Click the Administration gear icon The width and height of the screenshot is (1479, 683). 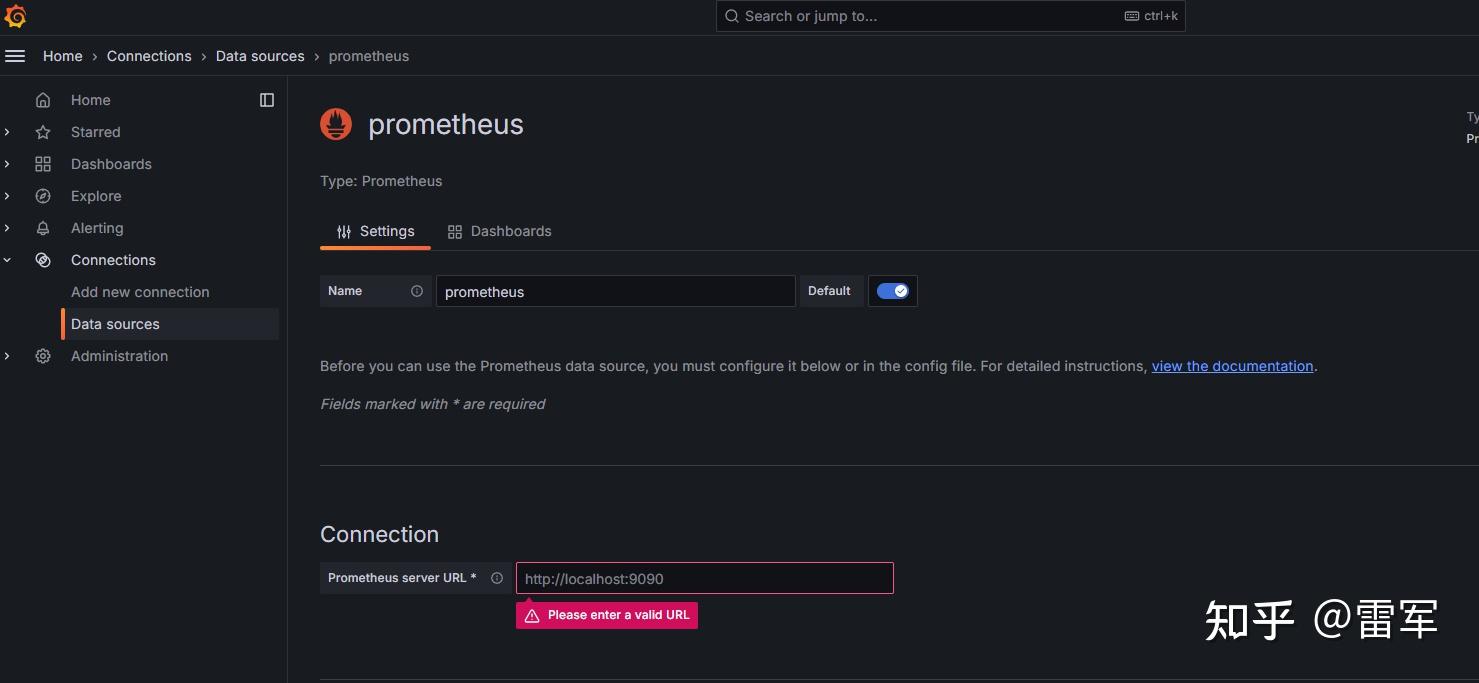43,356
